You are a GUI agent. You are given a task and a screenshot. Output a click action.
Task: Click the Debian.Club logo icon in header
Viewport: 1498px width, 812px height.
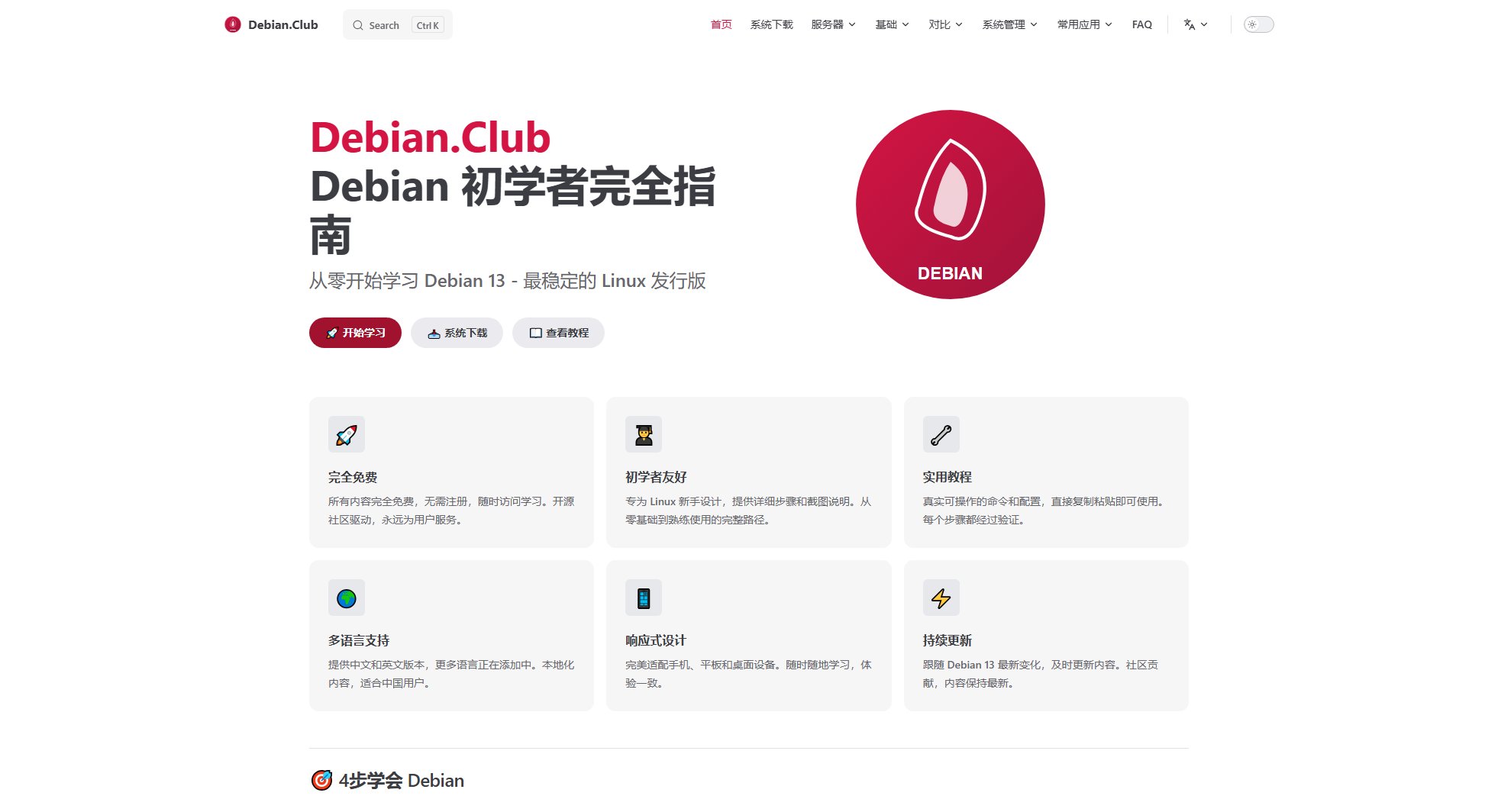(x=233, y=24)
